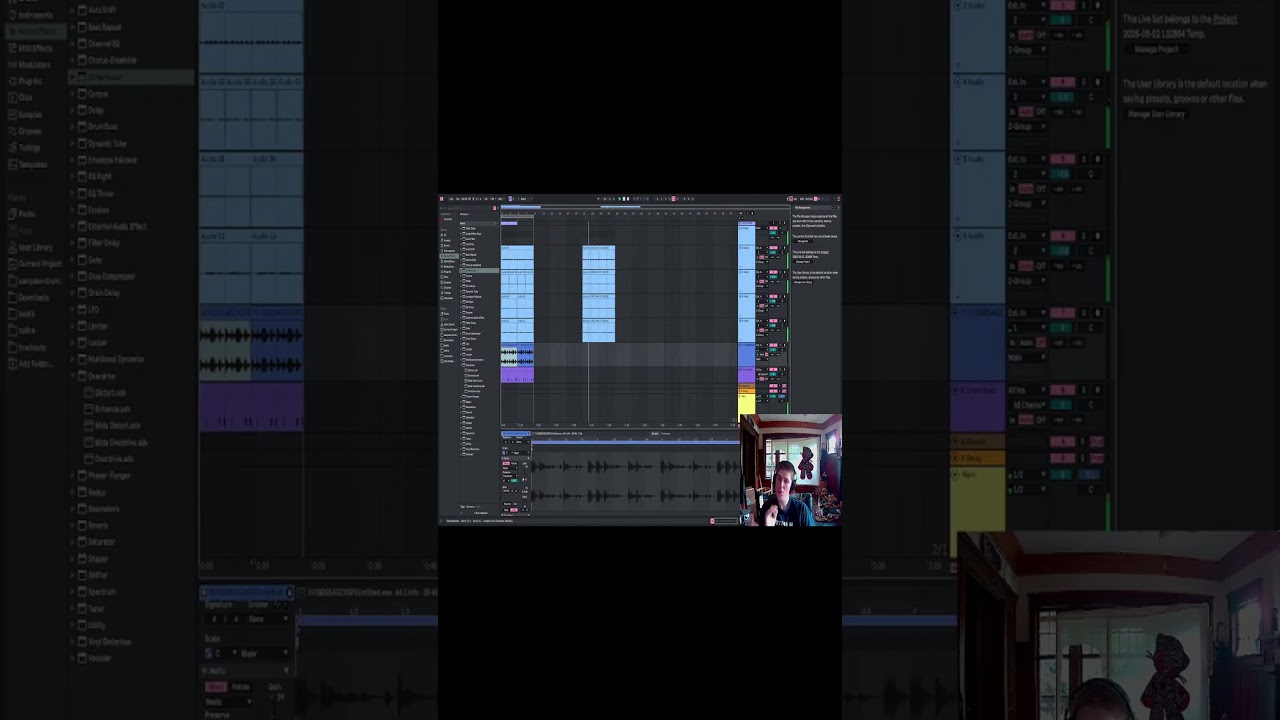Select the purple MIDI clip in arrangement
This screenshot has width=1280, height=720.
[517, 375]
